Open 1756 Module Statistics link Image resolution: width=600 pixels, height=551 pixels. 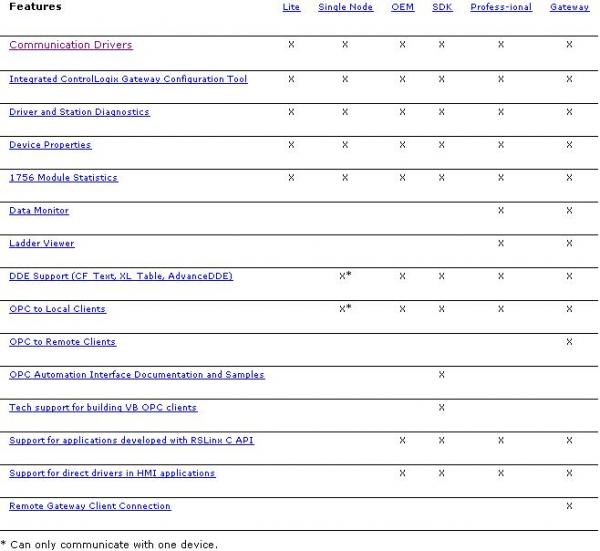(64, 178)
